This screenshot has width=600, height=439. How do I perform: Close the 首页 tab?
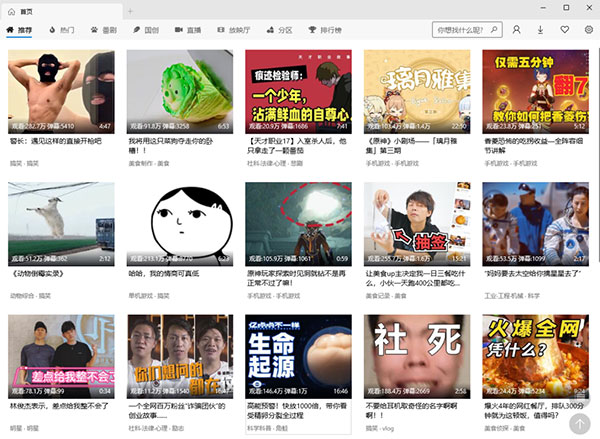coord(111,9)
